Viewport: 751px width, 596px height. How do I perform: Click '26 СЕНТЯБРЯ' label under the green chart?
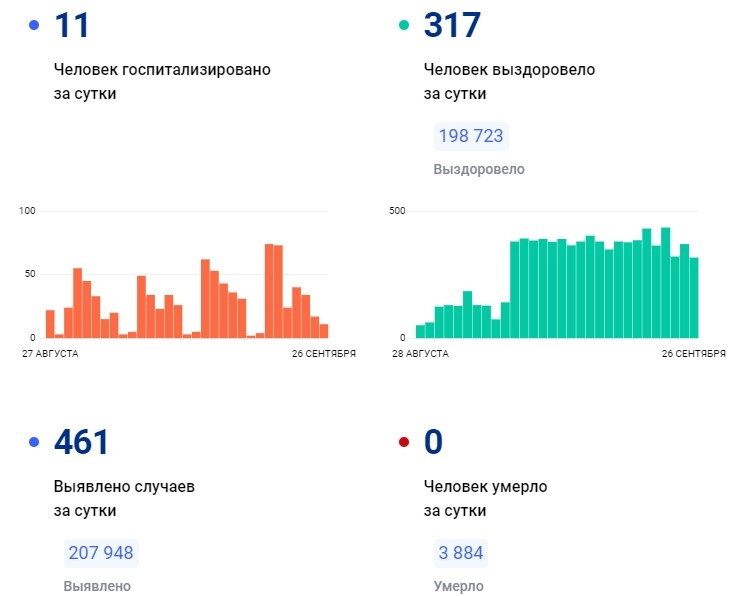tap(692, 354)
